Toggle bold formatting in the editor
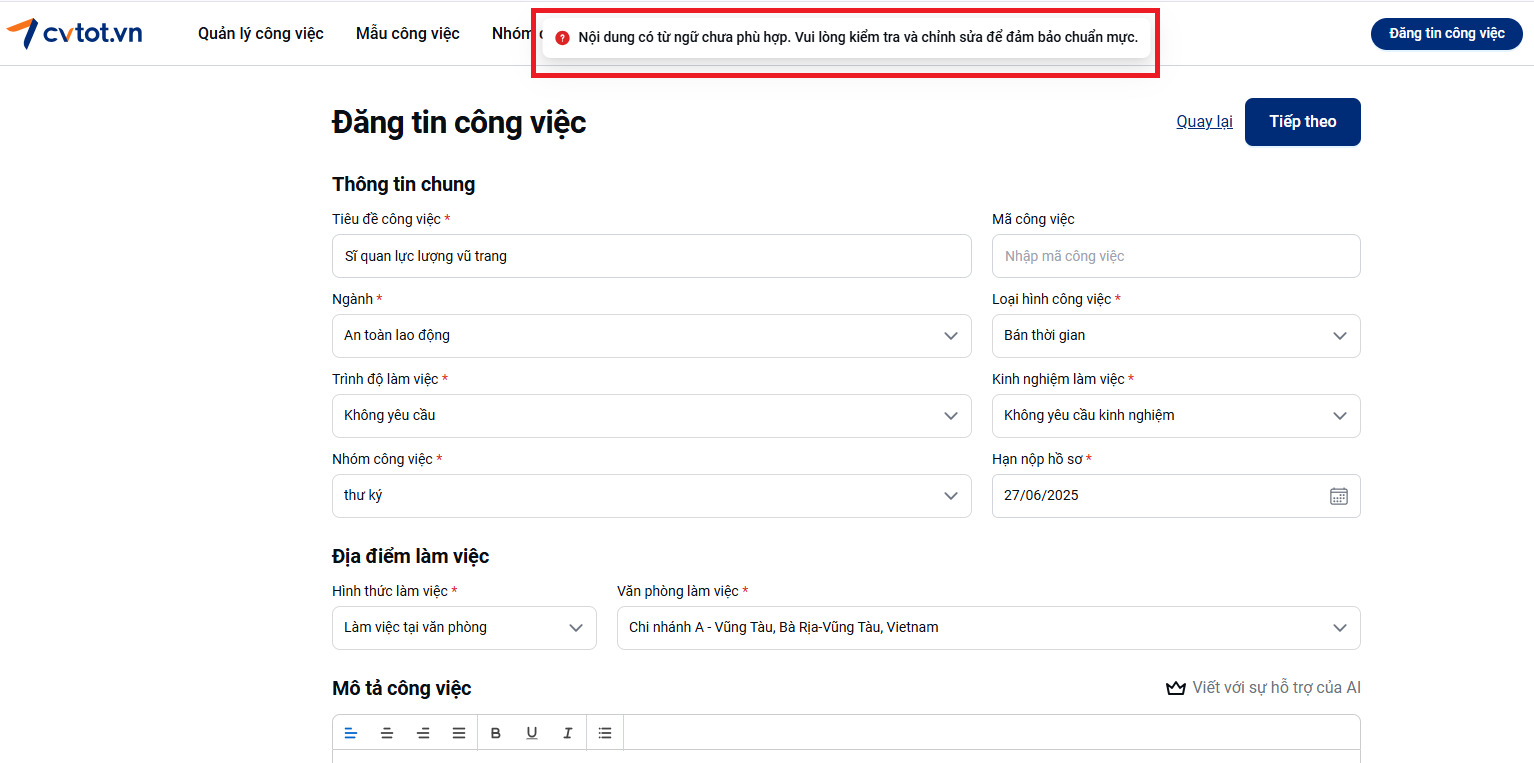Viewport: 1534px width, 763px height. (x=496, y=733)
